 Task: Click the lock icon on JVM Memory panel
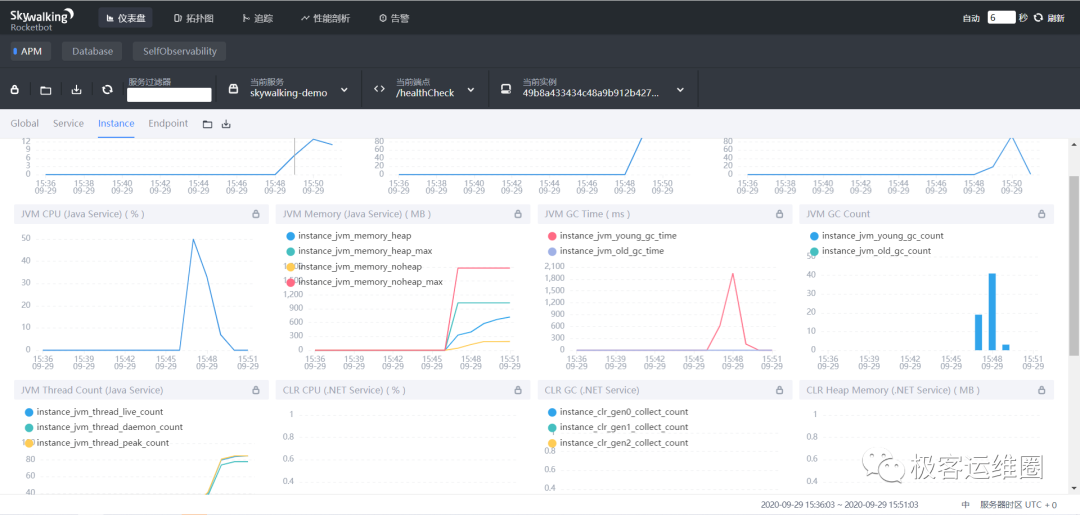pos(518,214)
